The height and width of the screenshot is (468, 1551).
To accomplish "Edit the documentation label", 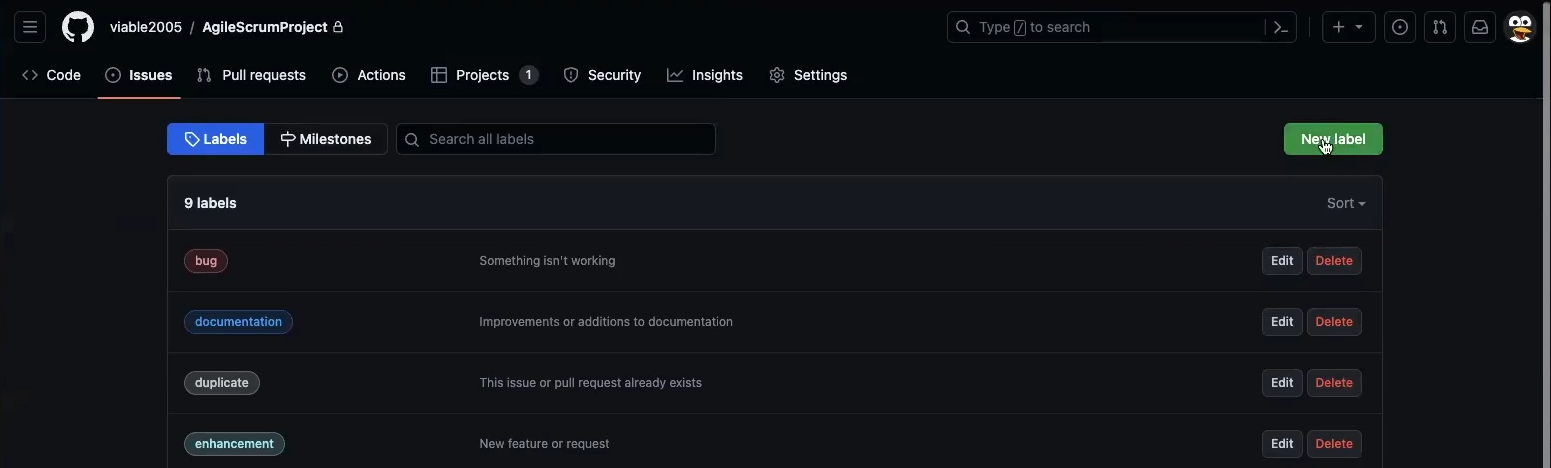I will click(1282, 322).
